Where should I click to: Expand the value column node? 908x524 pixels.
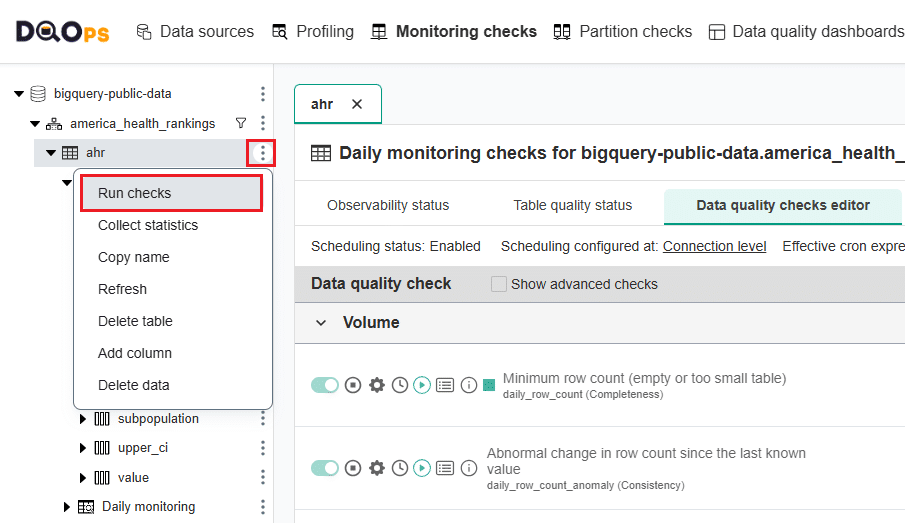pos(83,478)
